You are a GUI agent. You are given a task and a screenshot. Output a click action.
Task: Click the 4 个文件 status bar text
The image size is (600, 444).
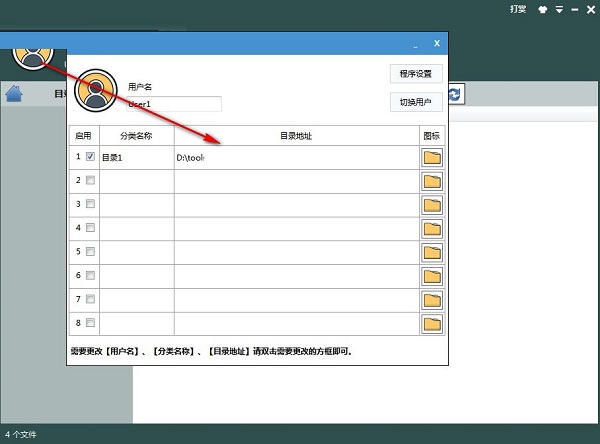[21, 434]
